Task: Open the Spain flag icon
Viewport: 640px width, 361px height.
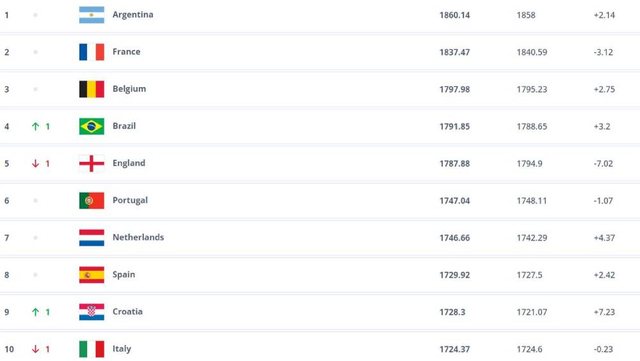Action: click(x=91, y=275)
